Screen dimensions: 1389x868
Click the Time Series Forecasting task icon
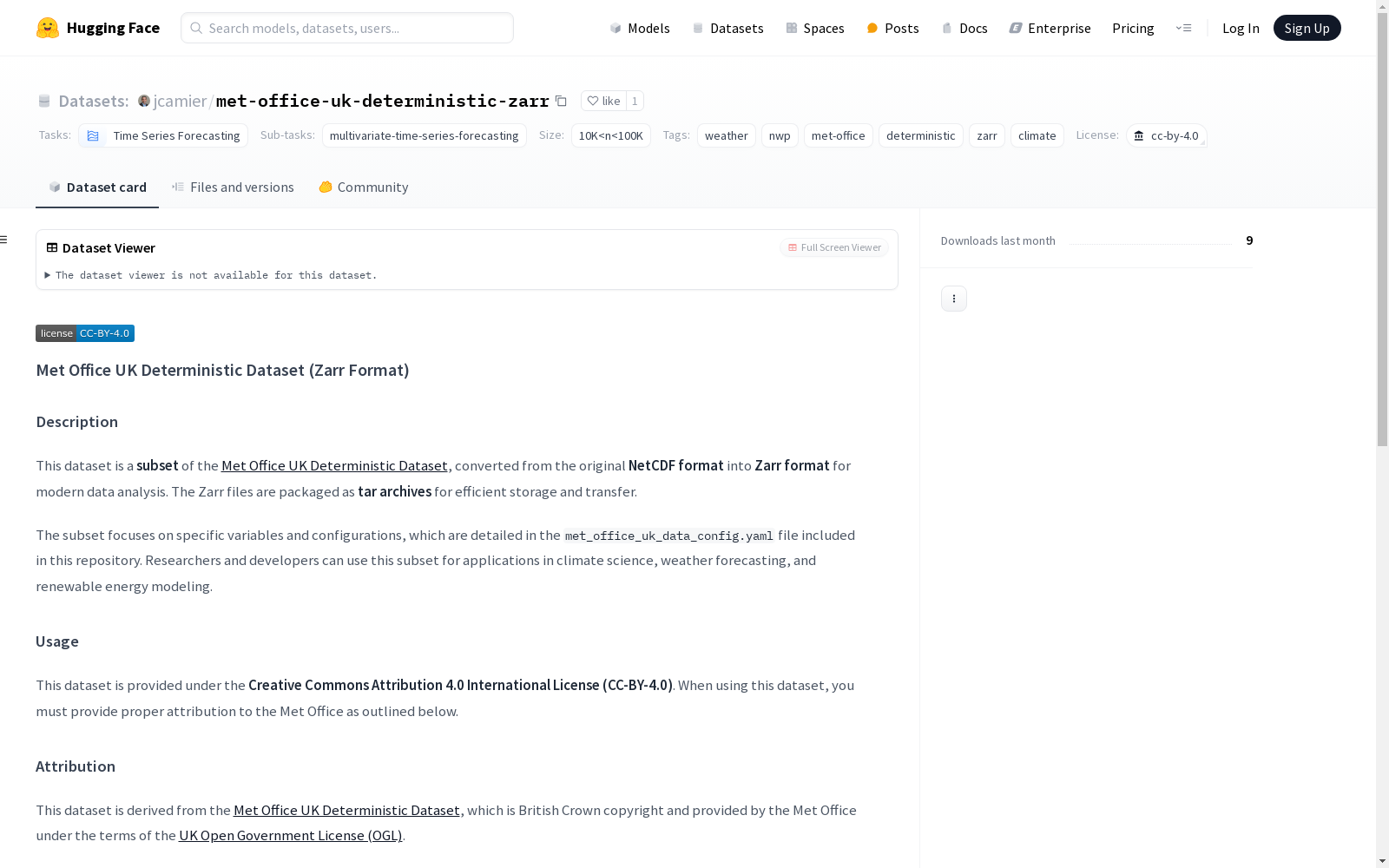click(x=93, y=135)
